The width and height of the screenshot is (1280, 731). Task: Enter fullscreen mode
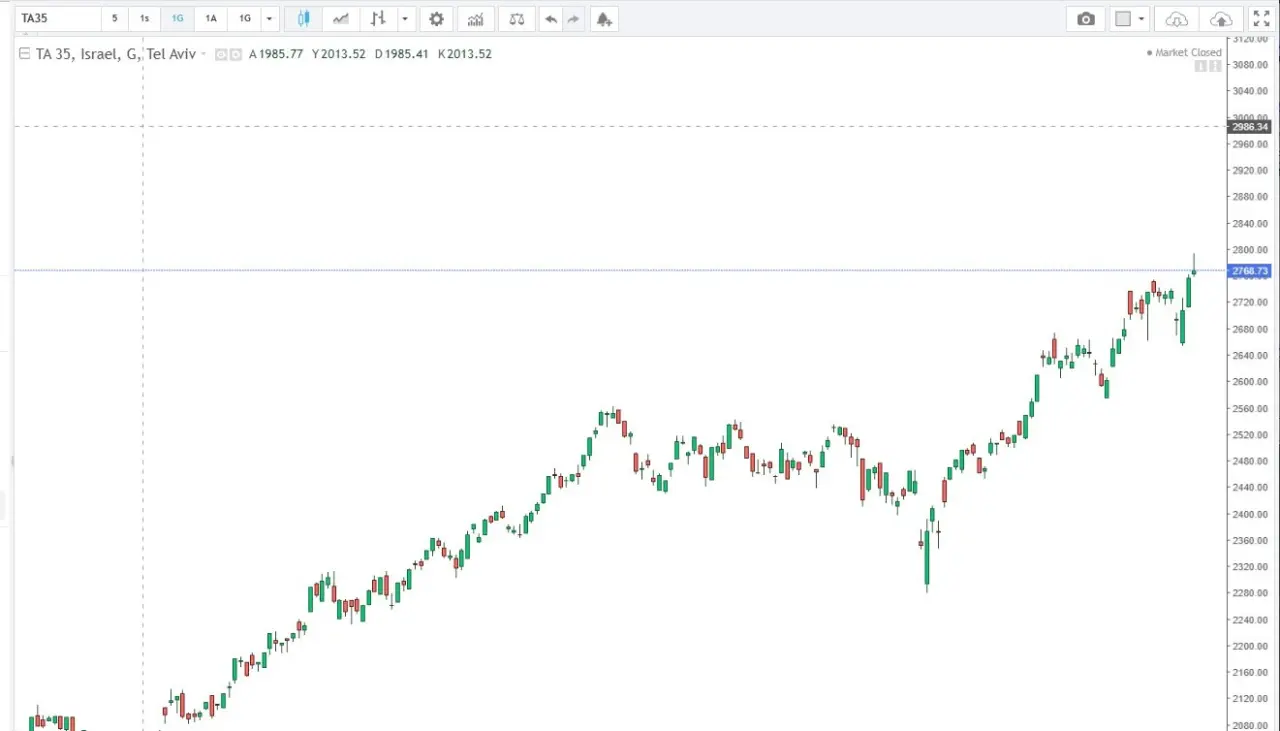click(x=1261, y=19)
